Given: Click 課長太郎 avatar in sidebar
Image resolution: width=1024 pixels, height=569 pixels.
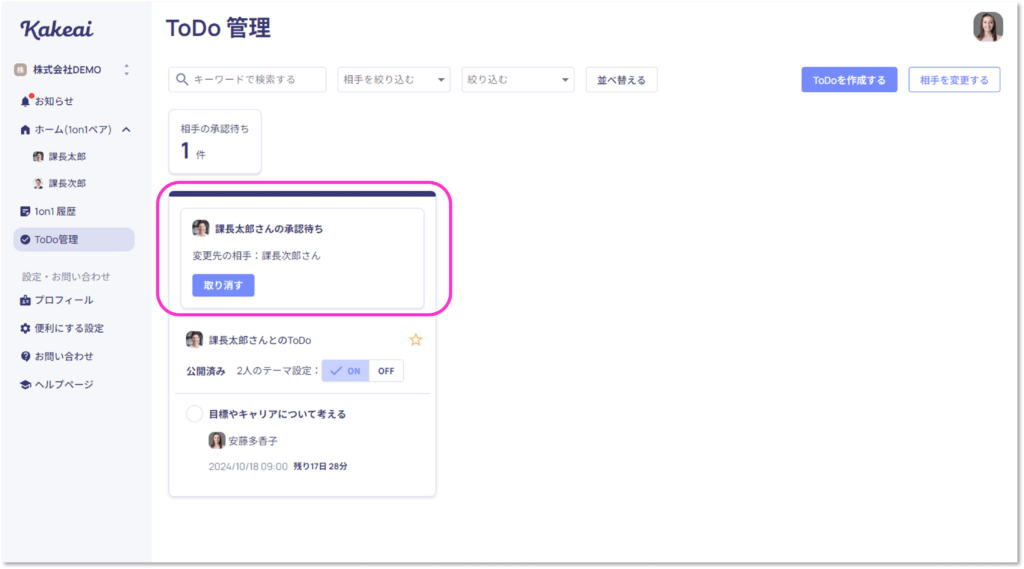Looking at the screenshot, I should [38, 157].
